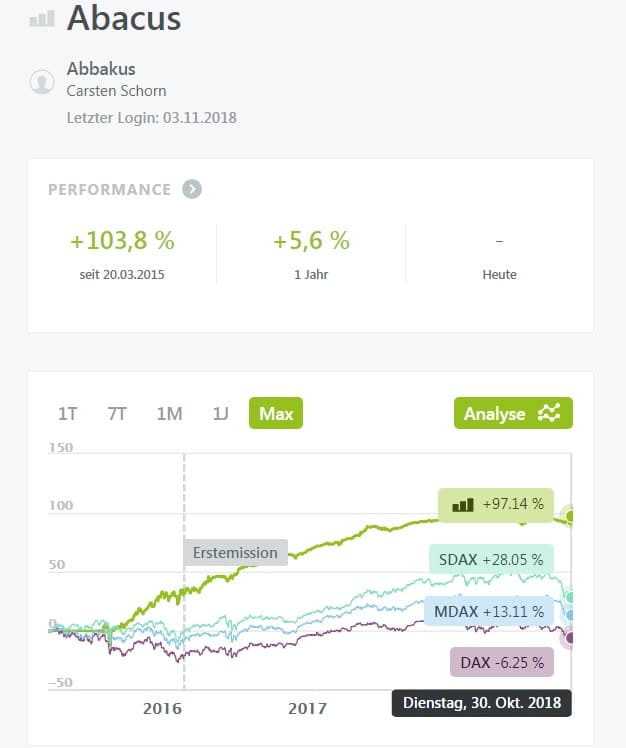626x748 pixels.
Task: Click the user avatar icon next to Abbakus
Action: (42, 82)
